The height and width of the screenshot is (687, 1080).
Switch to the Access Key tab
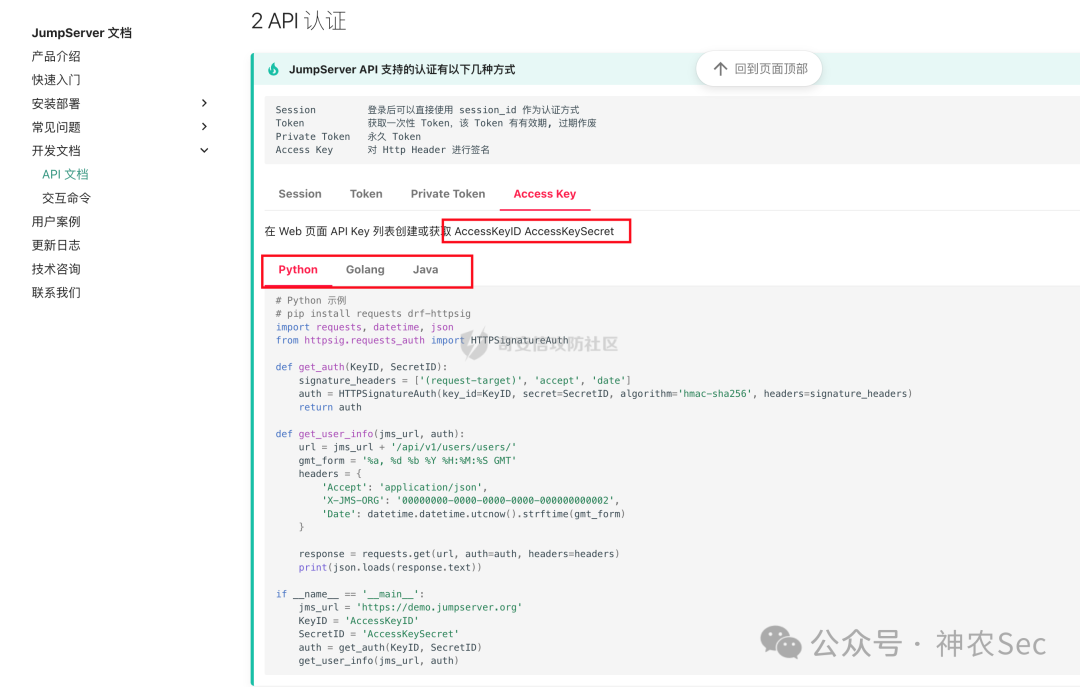point(545,194)
